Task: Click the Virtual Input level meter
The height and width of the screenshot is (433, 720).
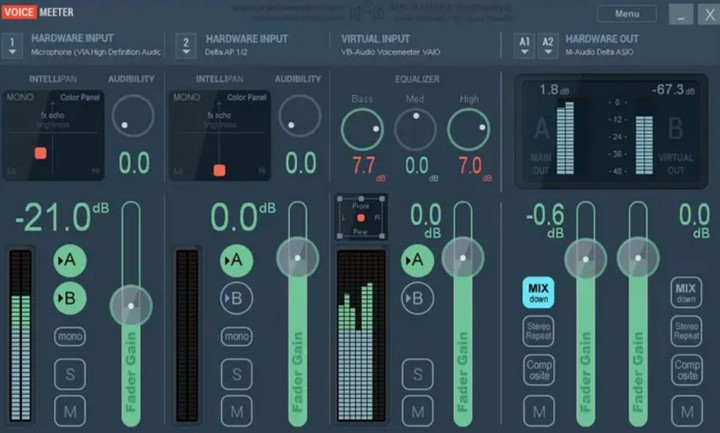Action: coord(361,335)
